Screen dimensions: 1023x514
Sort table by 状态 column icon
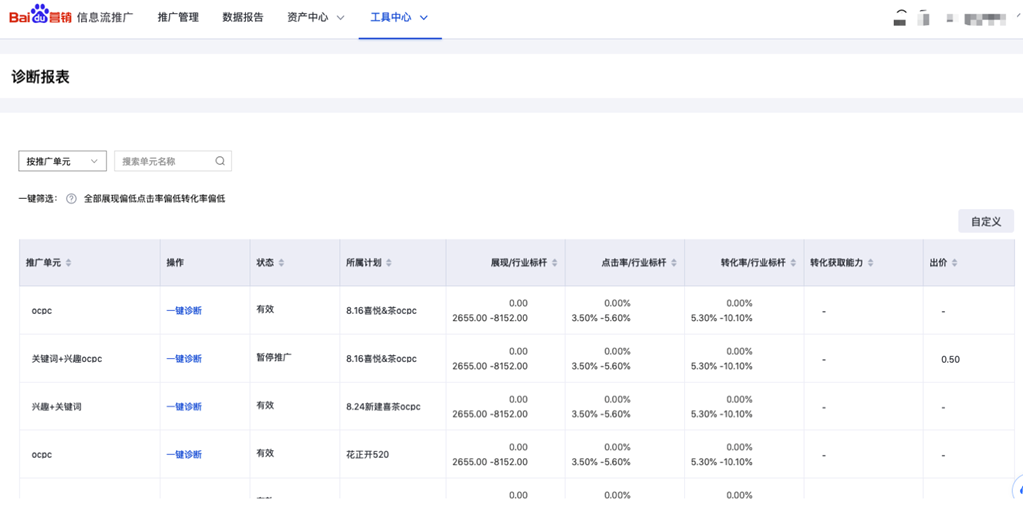282,263
